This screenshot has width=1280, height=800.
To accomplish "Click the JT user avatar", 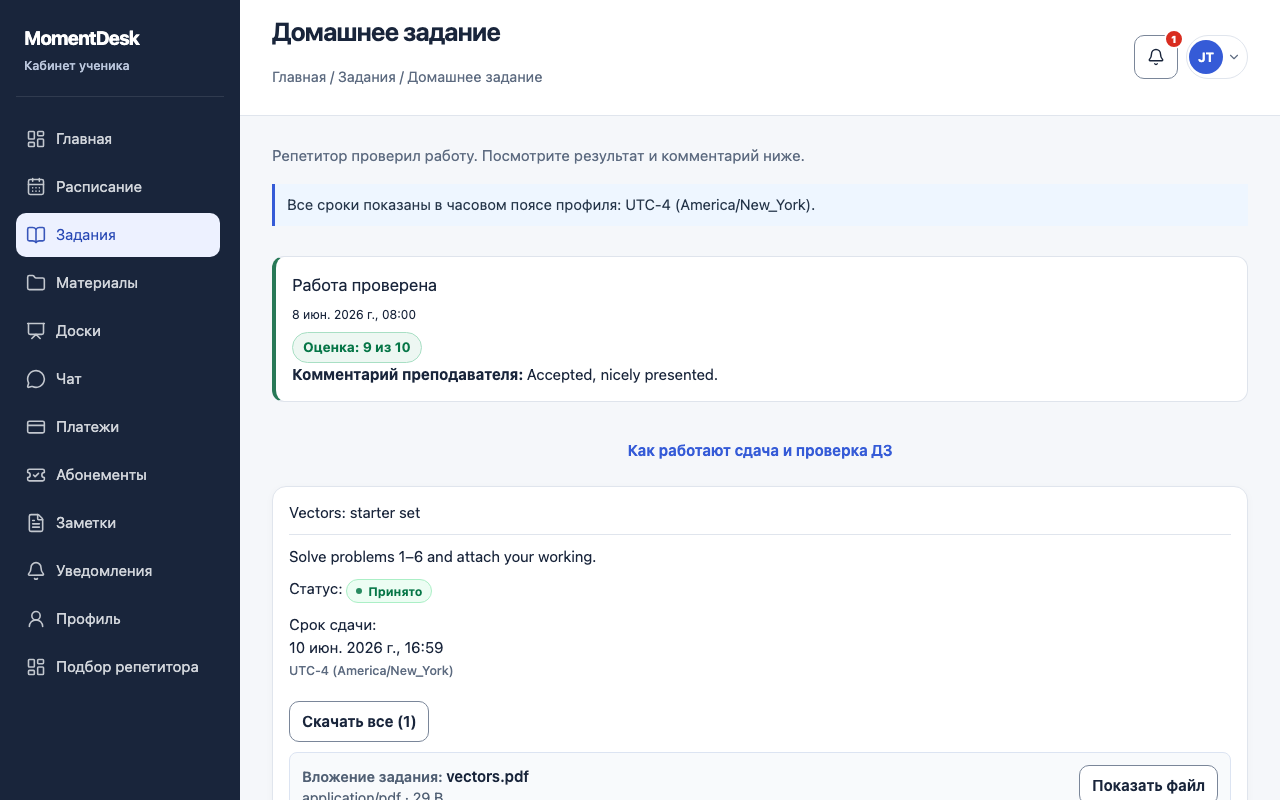I will coord(1206,57).
